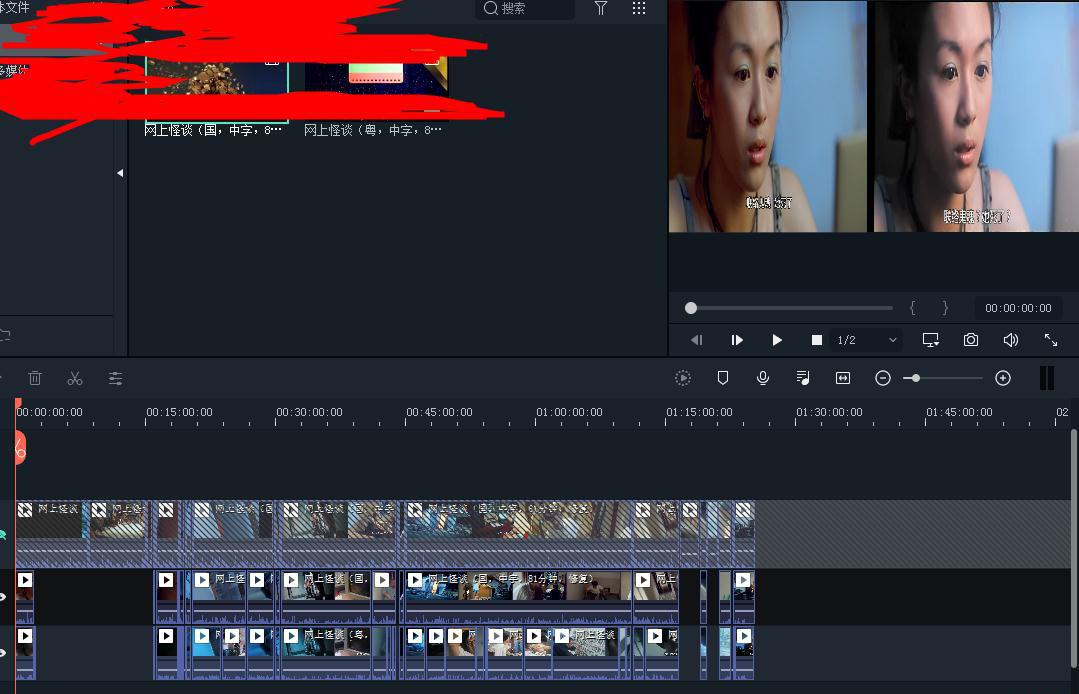Click ruler mark 00:15:00:00
The width and height of the screenshot is (1079, 694).
(179, 412)
